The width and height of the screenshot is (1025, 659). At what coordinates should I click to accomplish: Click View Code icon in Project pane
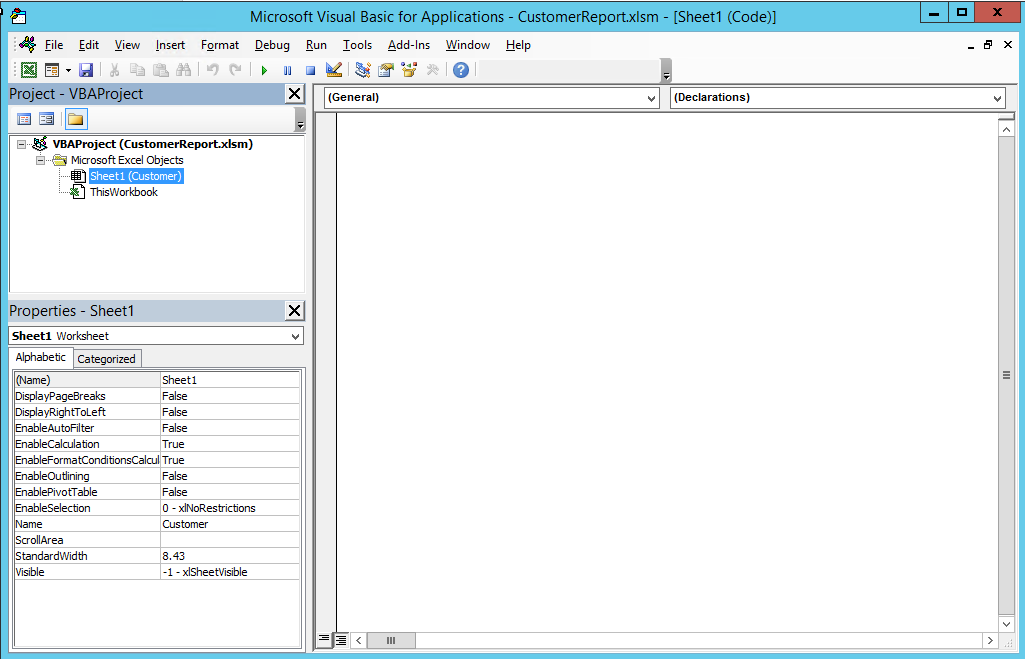24,119
